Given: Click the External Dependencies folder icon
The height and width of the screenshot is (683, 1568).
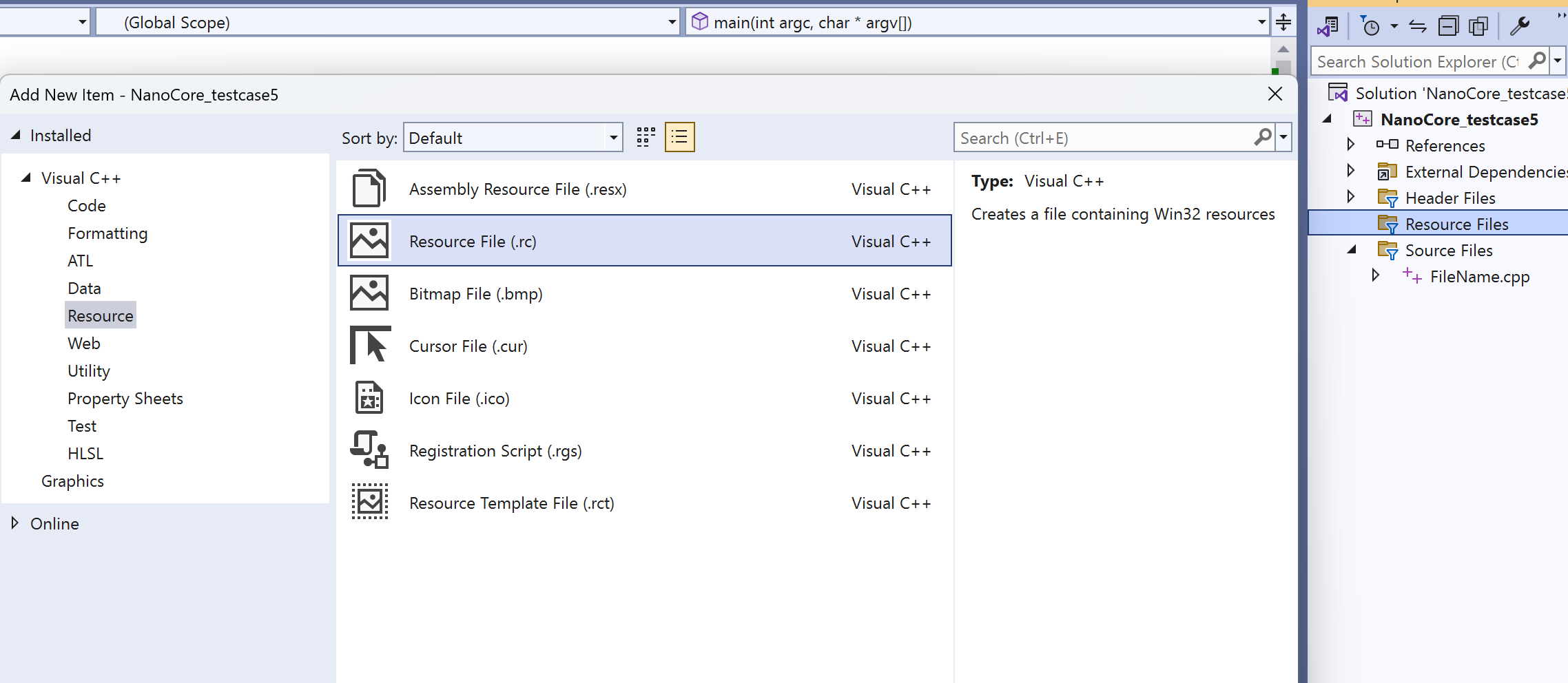Looking at the screenshot, I should tap(1387, 171).
